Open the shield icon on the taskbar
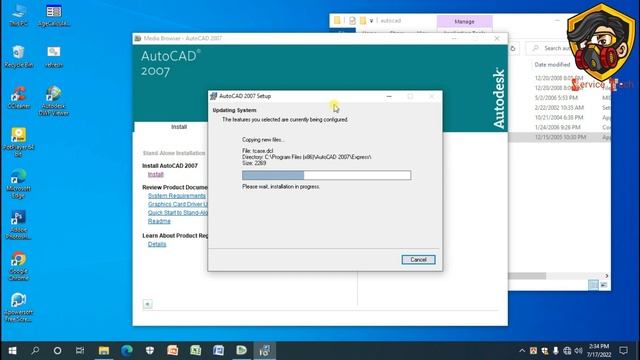Screen dimensions: 640x360 tap(150, 351)
